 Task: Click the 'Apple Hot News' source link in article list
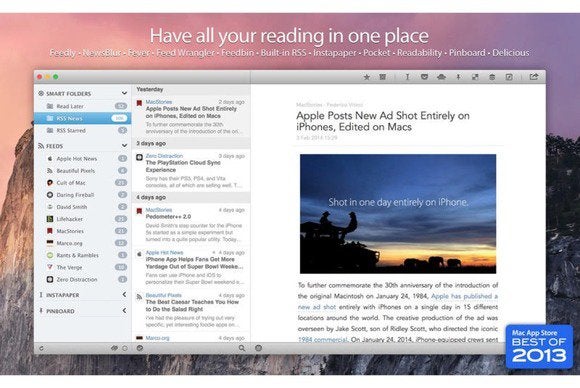(x=164, y=252)
